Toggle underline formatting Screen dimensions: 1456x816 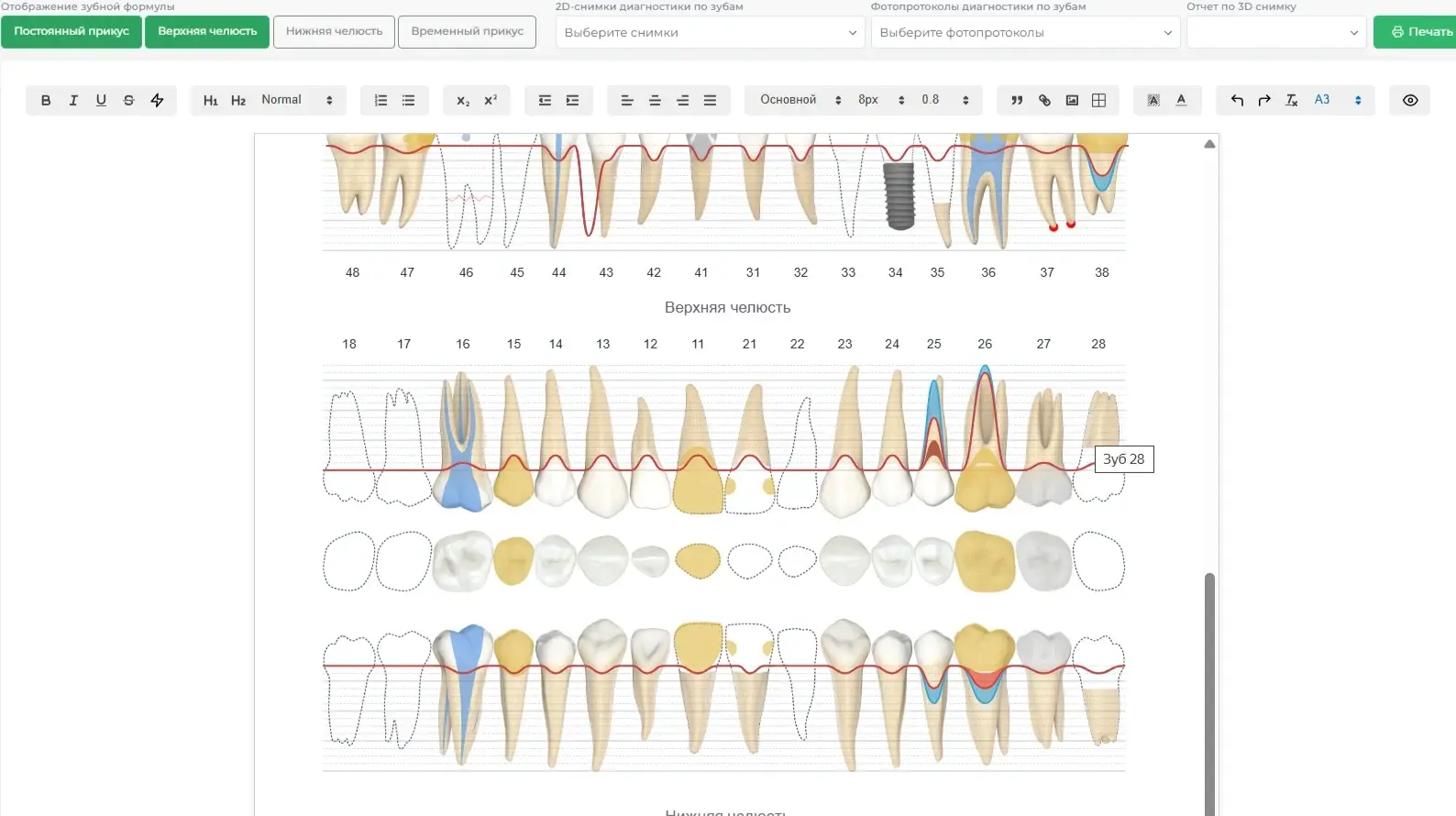tap(101, 100)
